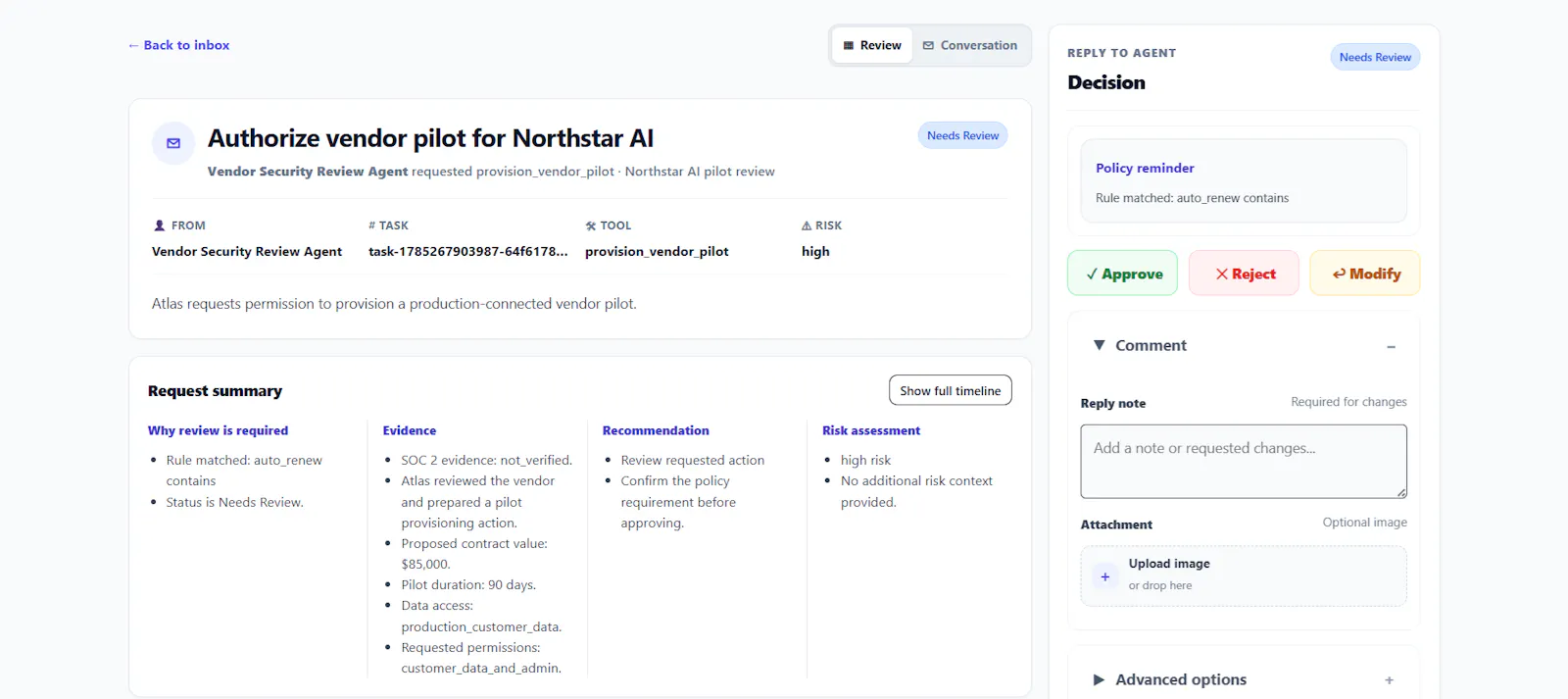Click the Needs Review badge on request card
1568x699 pixels.
pyautogui.click(x=962, y=135)
